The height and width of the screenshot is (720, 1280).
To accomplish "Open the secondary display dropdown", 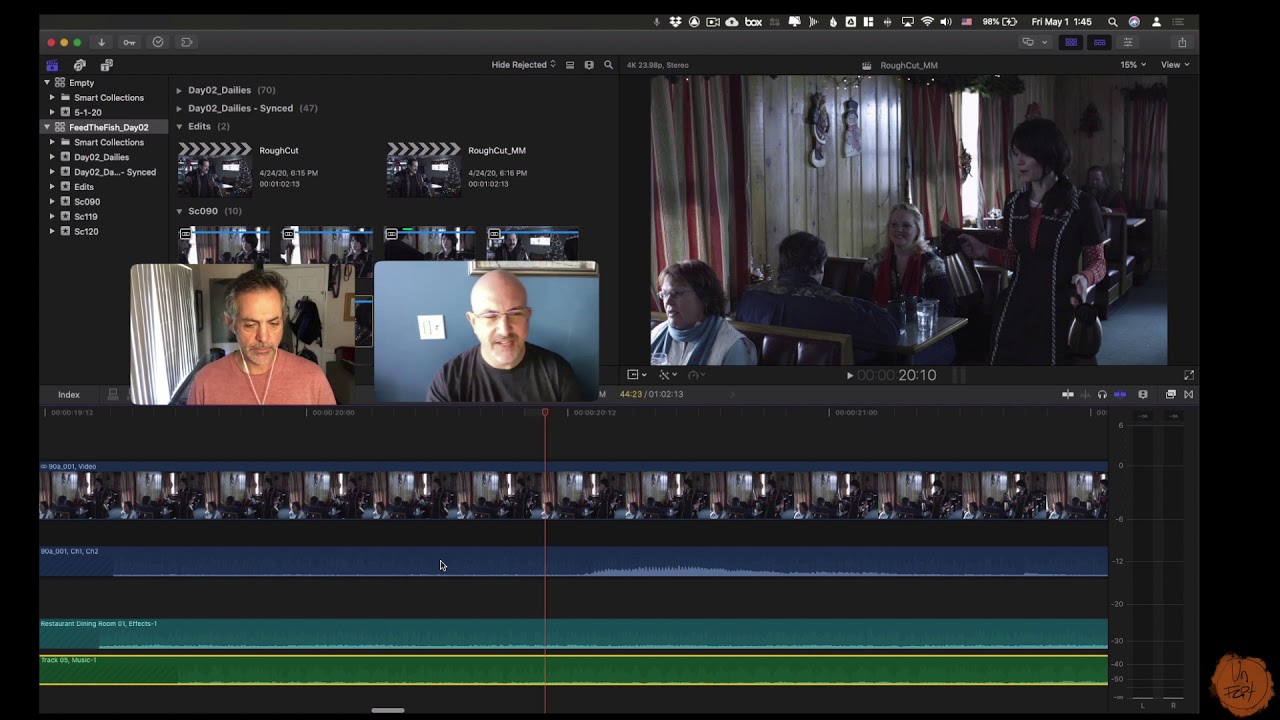I will [1034, 42].
